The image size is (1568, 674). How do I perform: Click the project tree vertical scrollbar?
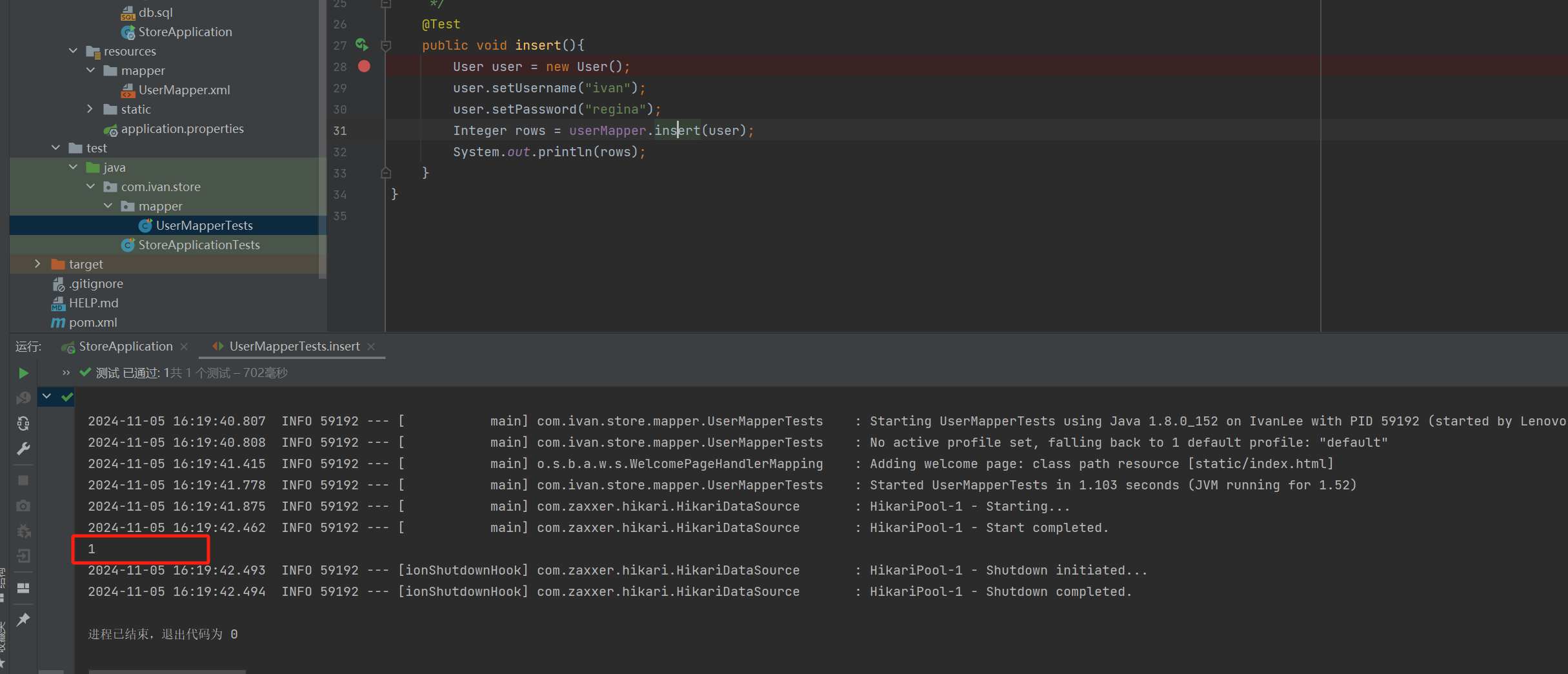coord(323,139)
